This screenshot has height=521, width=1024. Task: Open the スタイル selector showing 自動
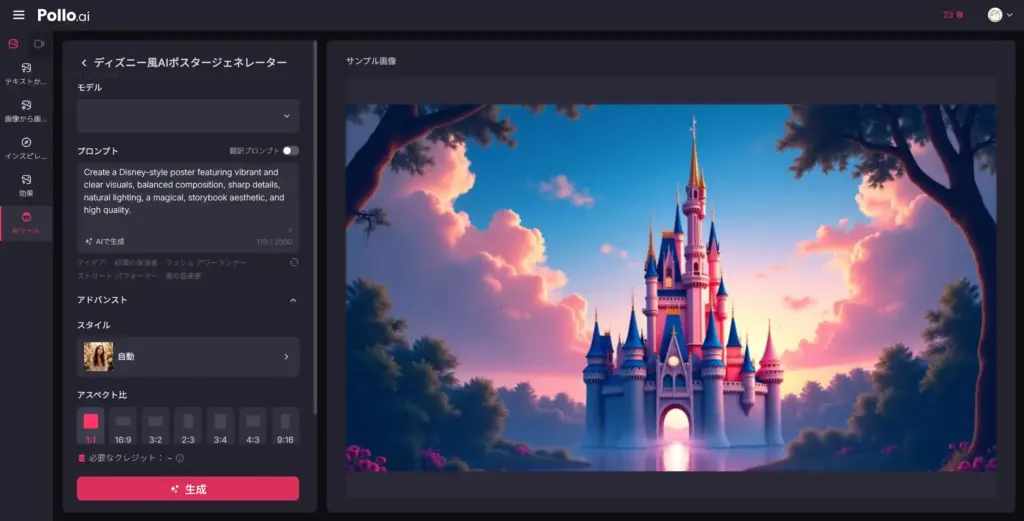coord(188,356)
